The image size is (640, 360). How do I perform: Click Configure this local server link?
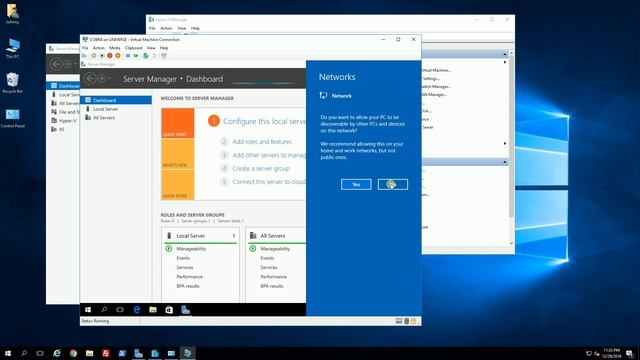(x=264, y=121)
